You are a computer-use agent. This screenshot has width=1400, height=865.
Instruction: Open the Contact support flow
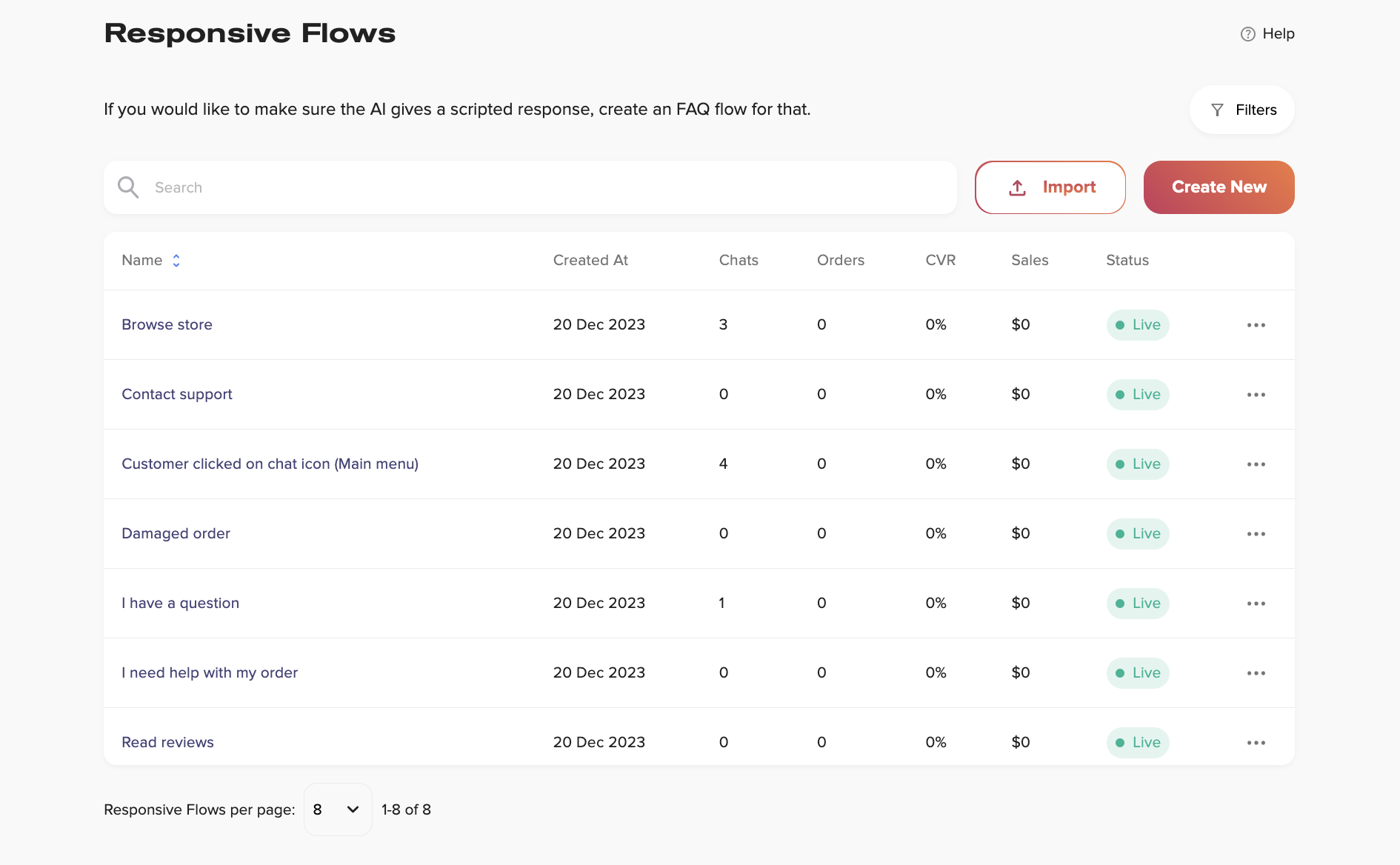[x=177, y=394]
